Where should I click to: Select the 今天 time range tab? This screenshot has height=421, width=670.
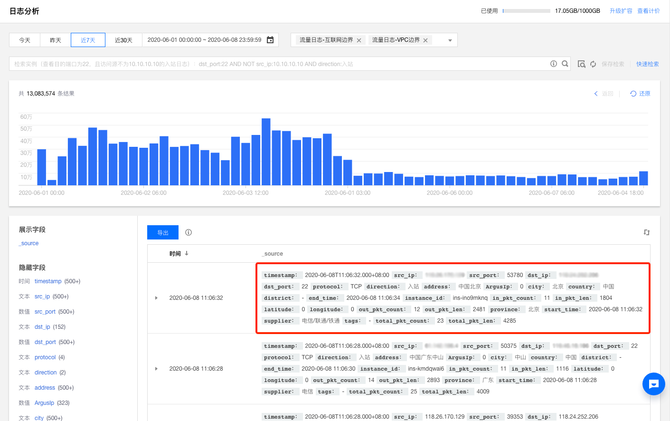[x=25, y=41]
